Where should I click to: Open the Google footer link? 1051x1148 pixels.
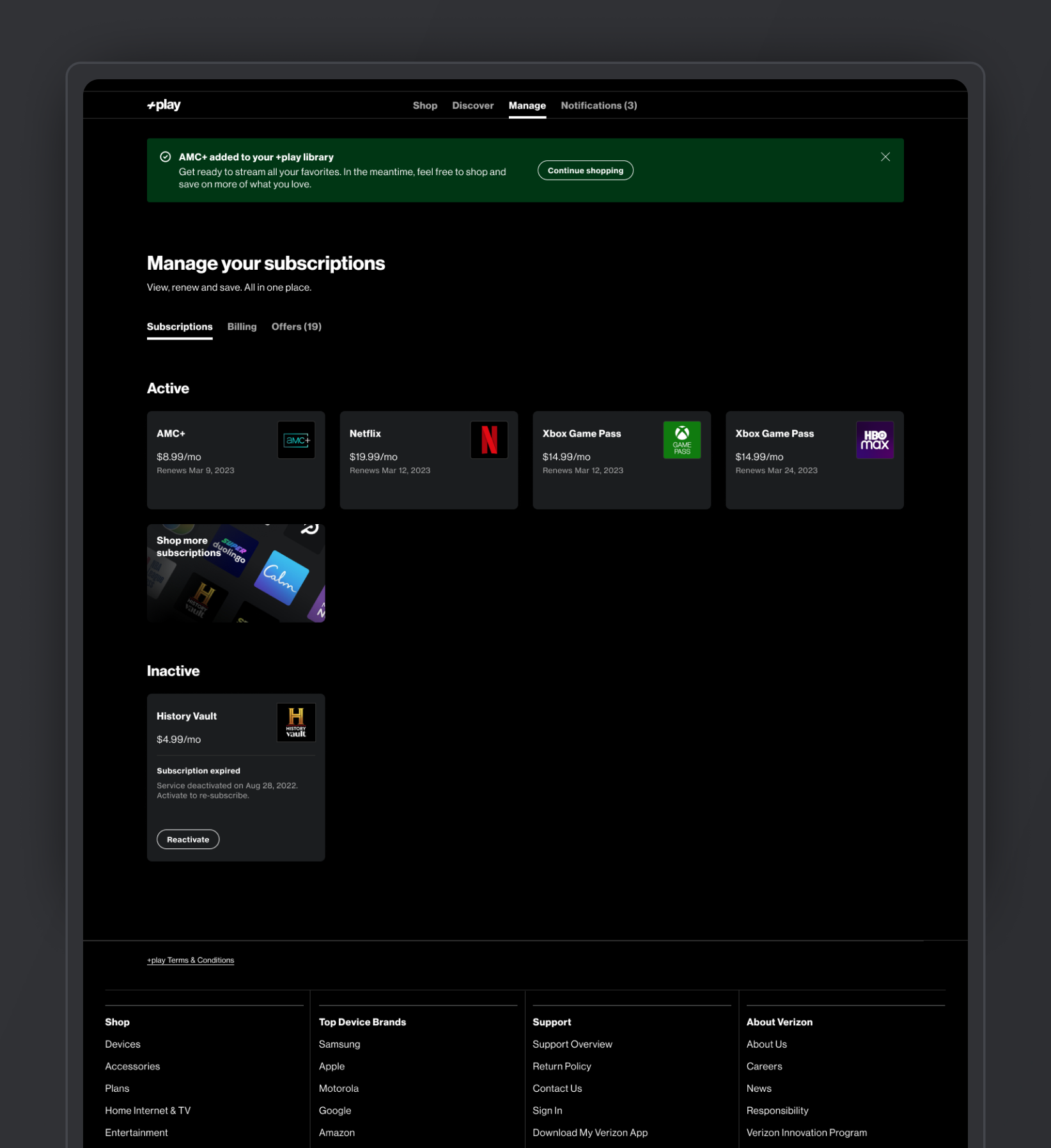[335, 1110]
